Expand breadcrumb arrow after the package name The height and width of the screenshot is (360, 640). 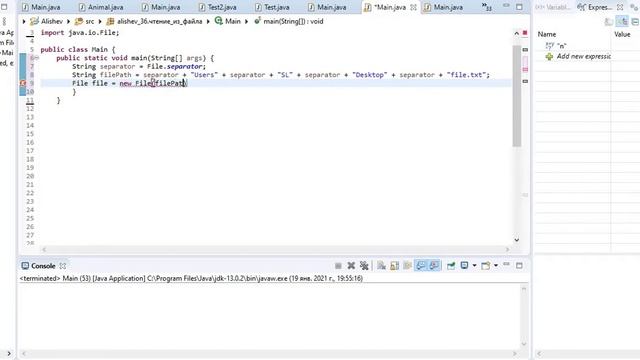[208, 21]
